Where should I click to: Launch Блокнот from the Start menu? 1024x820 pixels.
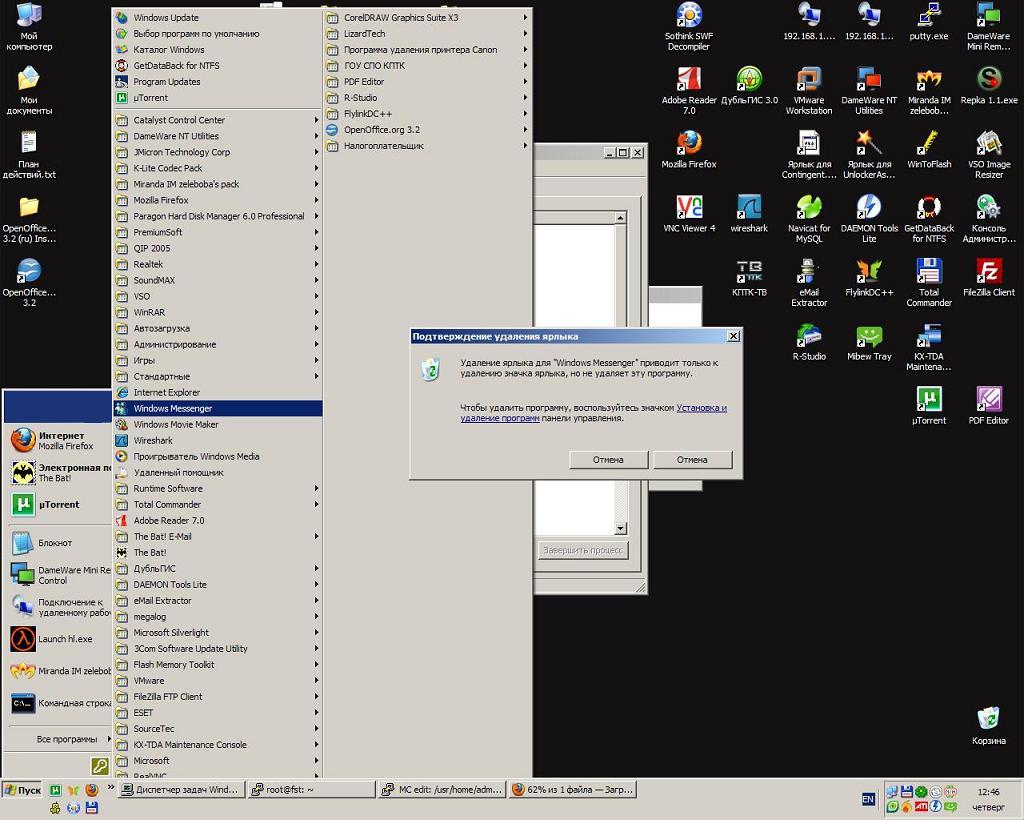[x=59, y=543]
